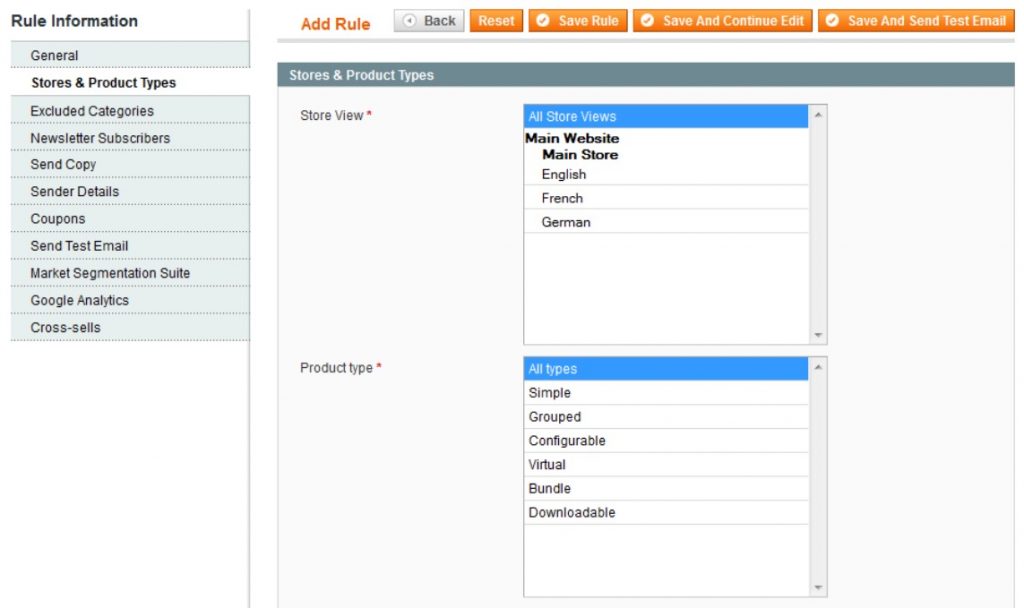
Task: Open the Cross-sells tab
Action: pos(65,327)
